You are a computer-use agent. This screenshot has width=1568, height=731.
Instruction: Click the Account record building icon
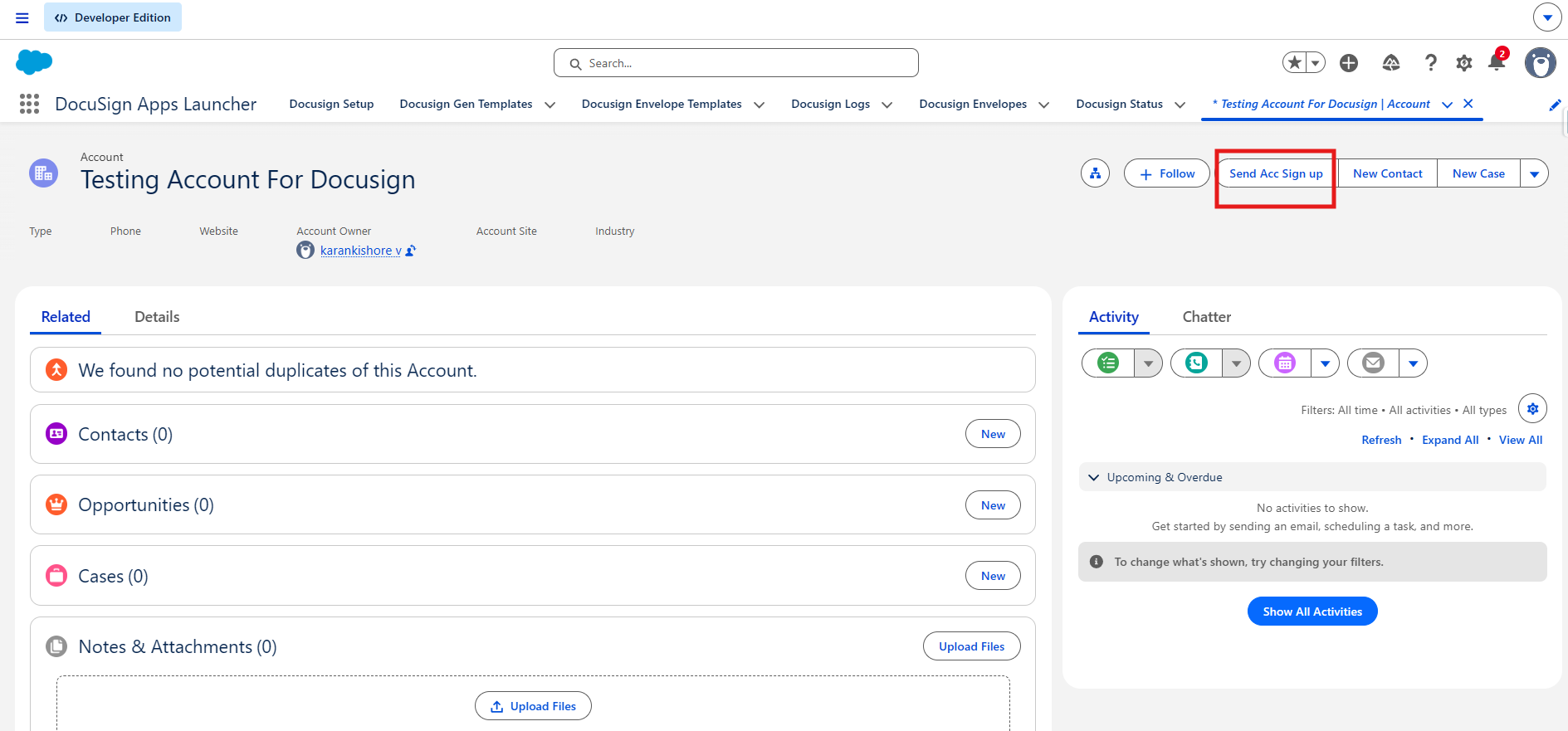(x=44, y=173)
